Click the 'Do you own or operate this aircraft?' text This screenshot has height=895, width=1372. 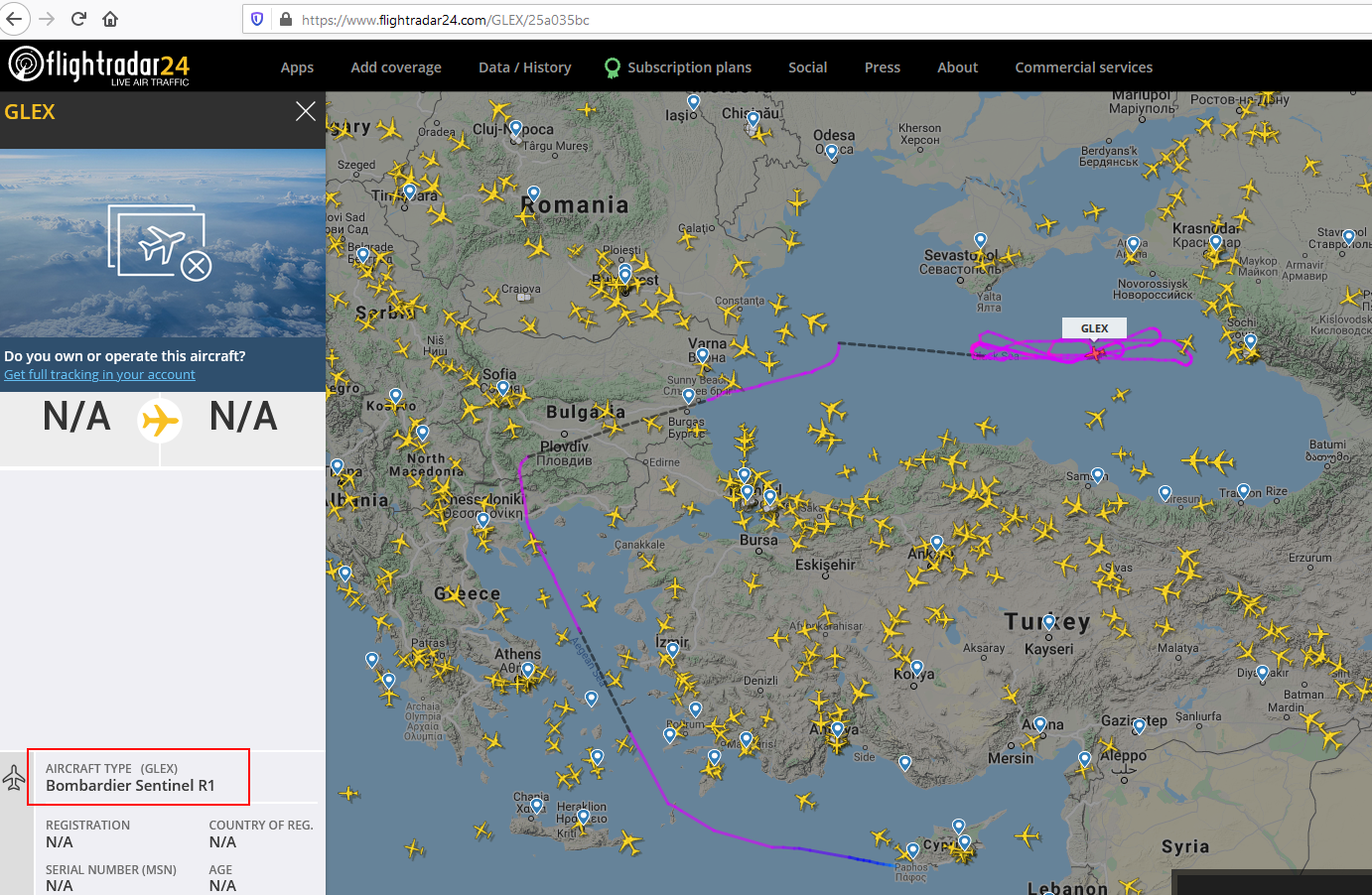[x=125, y=356]
